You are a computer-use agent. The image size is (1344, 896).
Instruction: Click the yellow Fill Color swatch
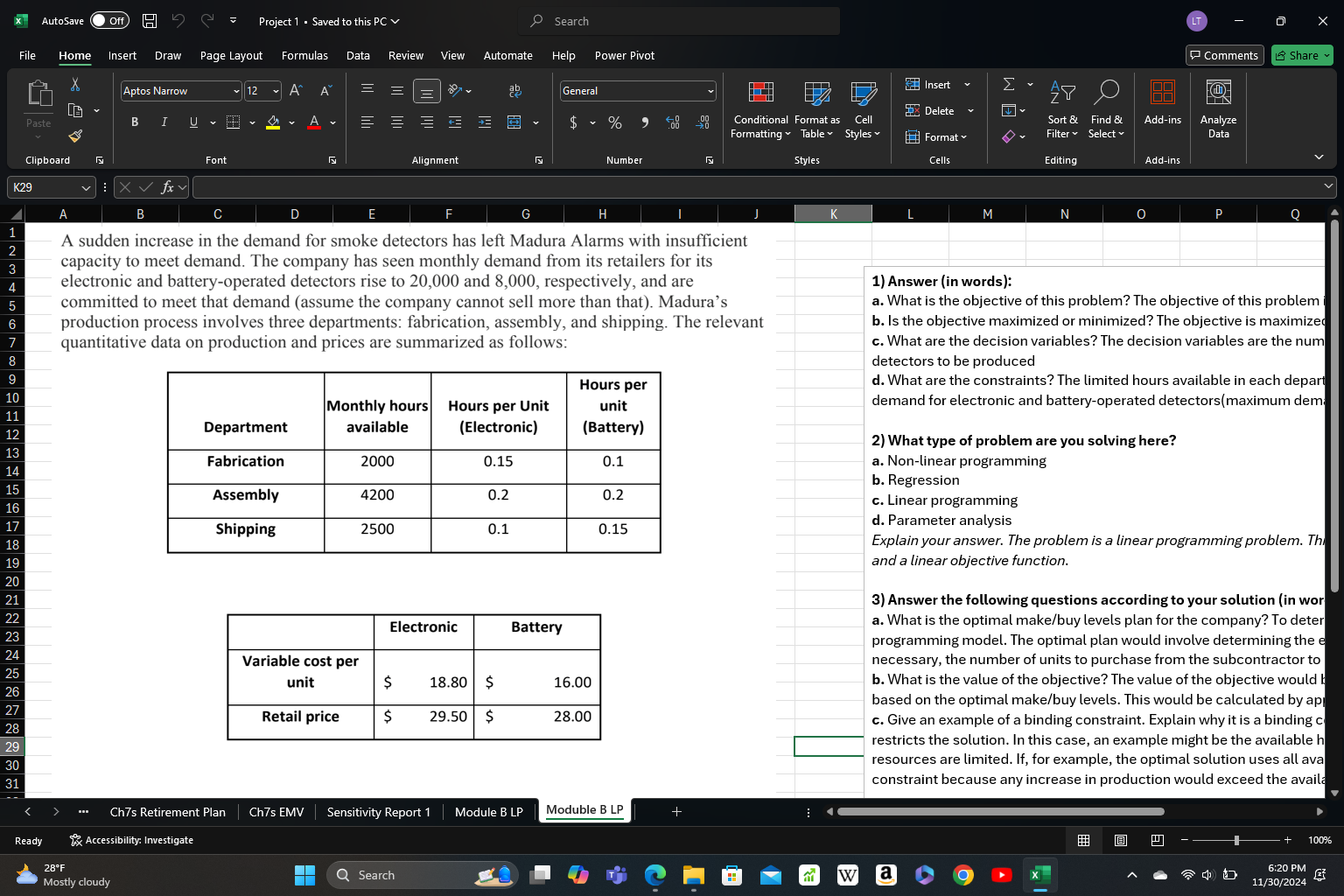[x=273, y=122]
